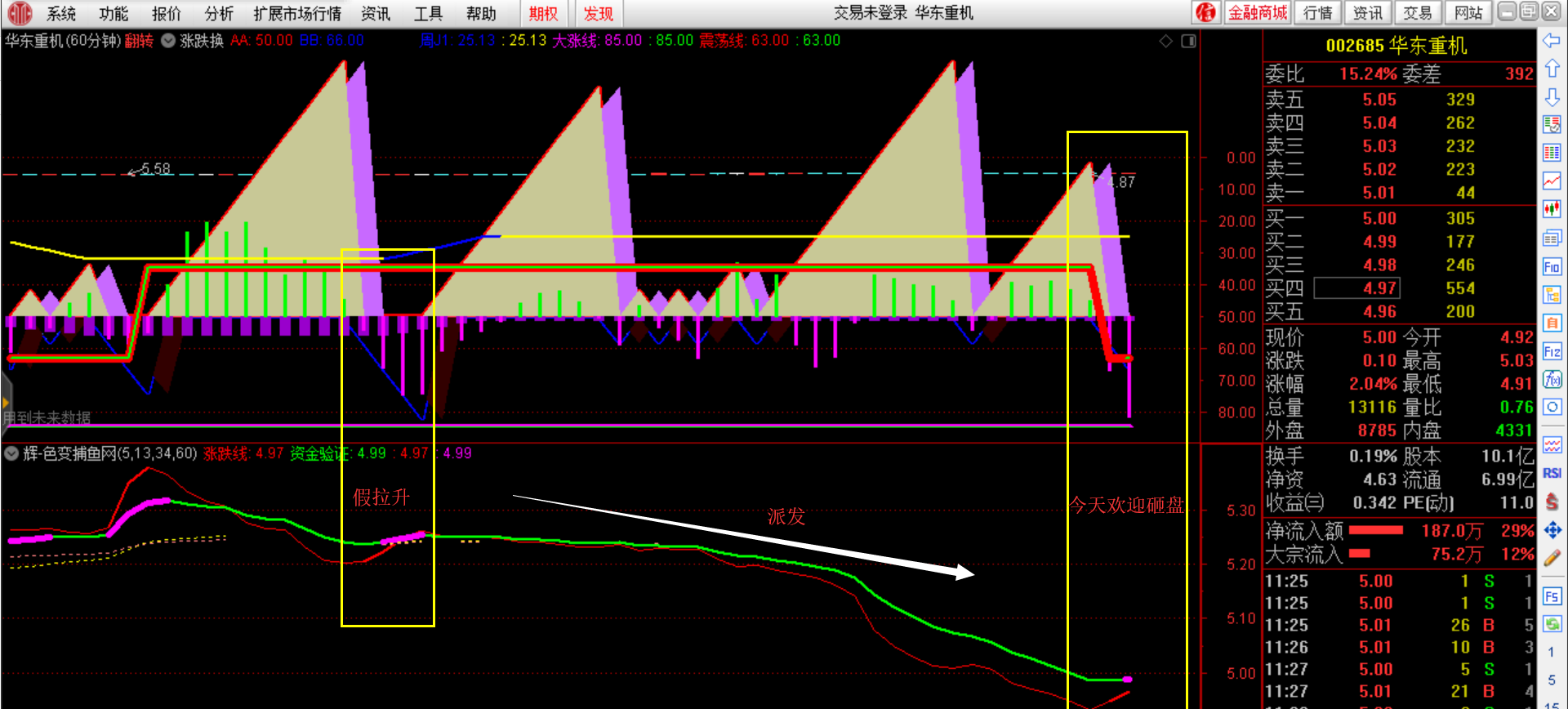
Task: Expand the left edge panel arrow
Action: pos(6,403)
